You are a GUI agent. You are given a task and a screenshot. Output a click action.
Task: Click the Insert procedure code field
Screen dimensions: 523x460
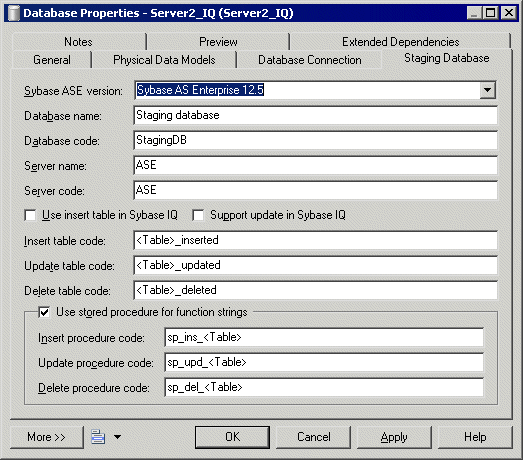(324, 337)
